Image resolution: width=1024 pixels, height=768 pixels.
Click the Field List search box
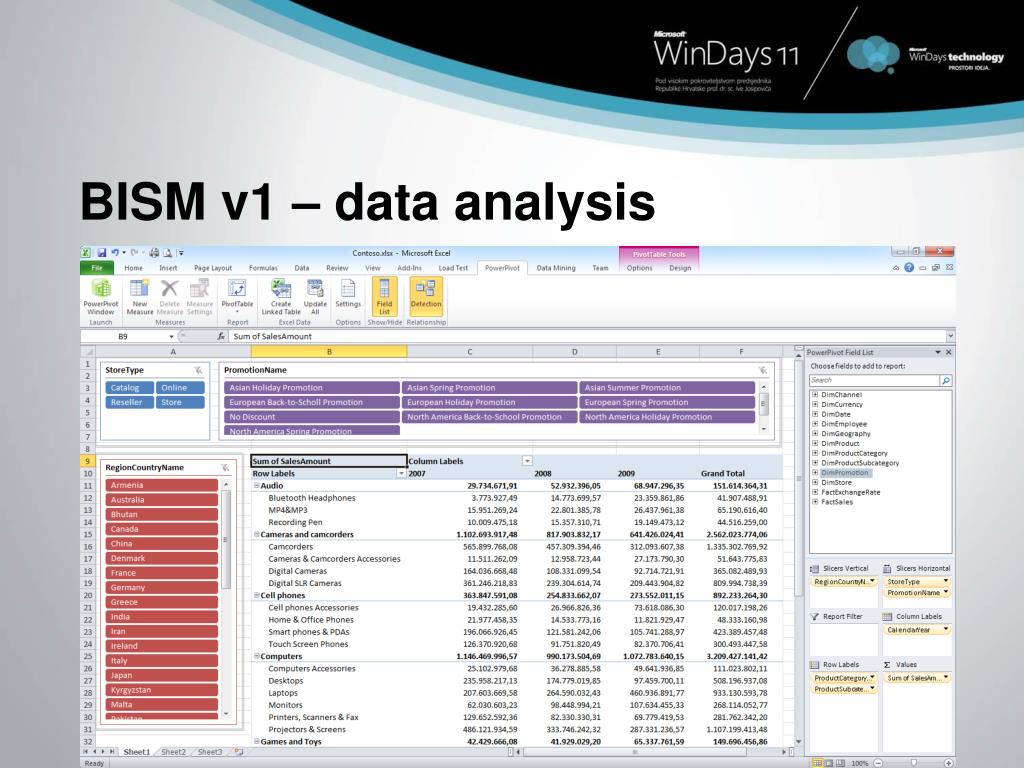874,380
